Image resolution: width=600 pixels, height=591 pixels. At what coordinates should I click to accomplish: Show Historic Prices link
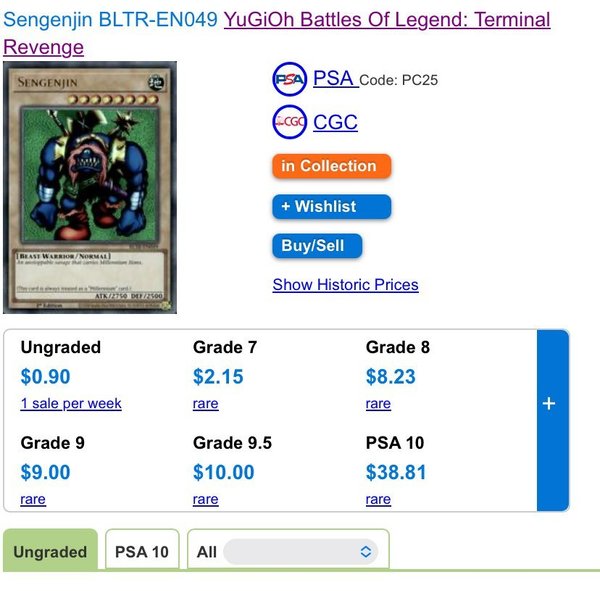[x=345, y=285]
